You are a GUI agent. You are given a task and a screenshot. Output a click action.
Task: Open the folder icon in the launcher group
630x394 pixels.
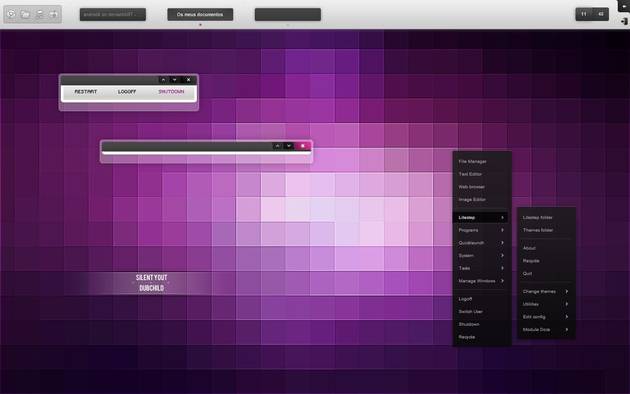pos(25,14)
